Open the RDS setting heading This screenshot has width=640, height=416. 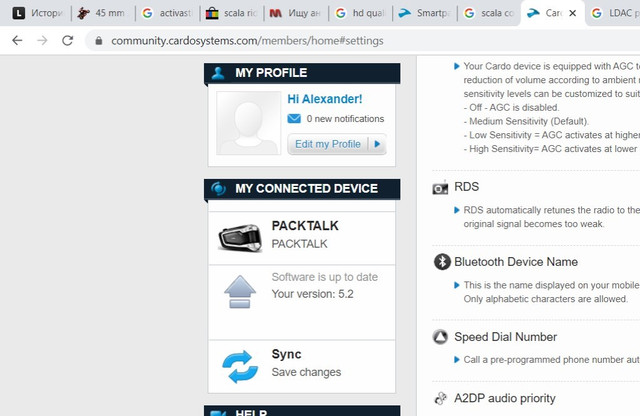coord(467,187)
